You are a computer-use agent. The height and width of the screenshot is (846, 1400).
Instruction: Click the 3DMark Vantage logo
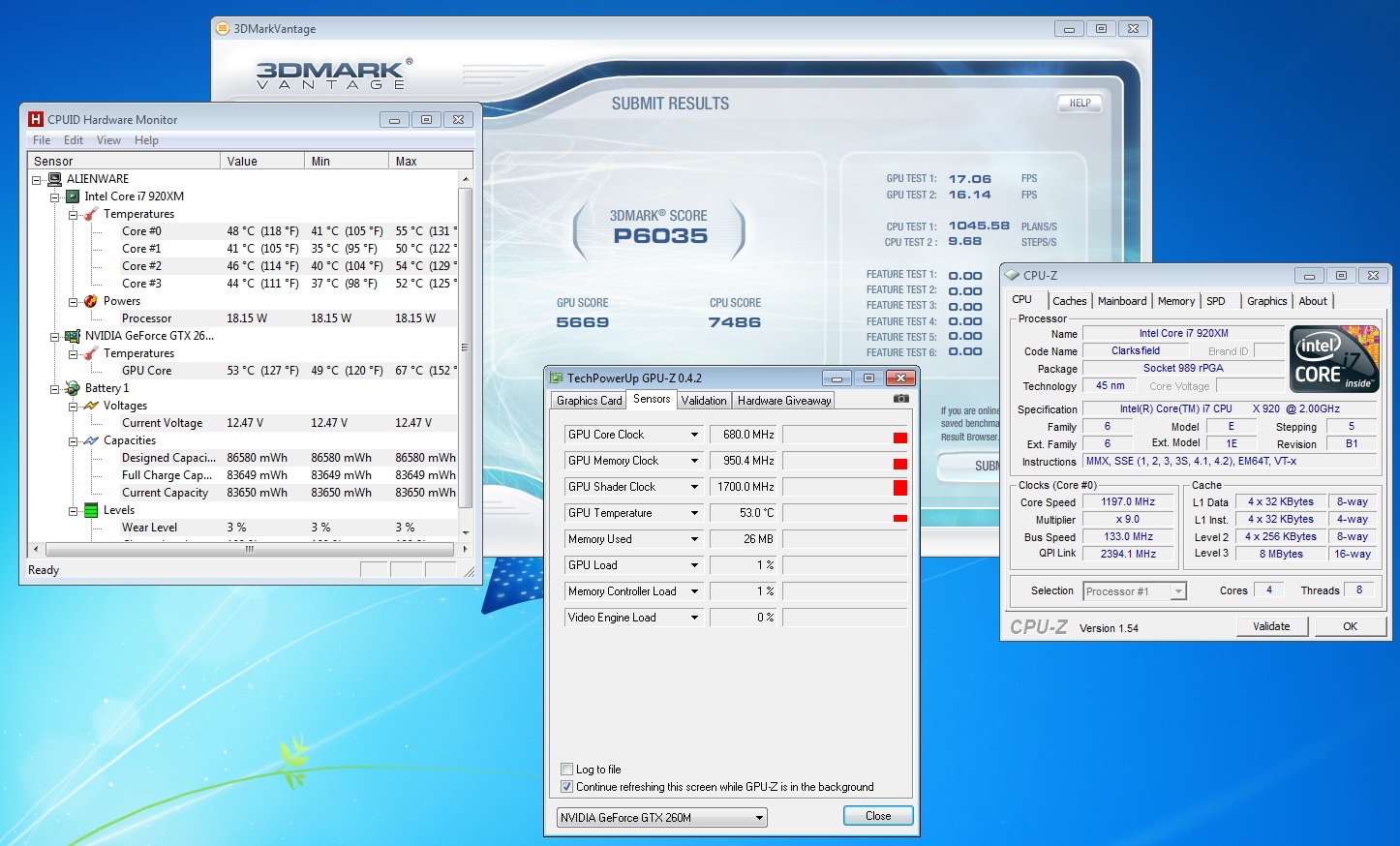point(334,75)
